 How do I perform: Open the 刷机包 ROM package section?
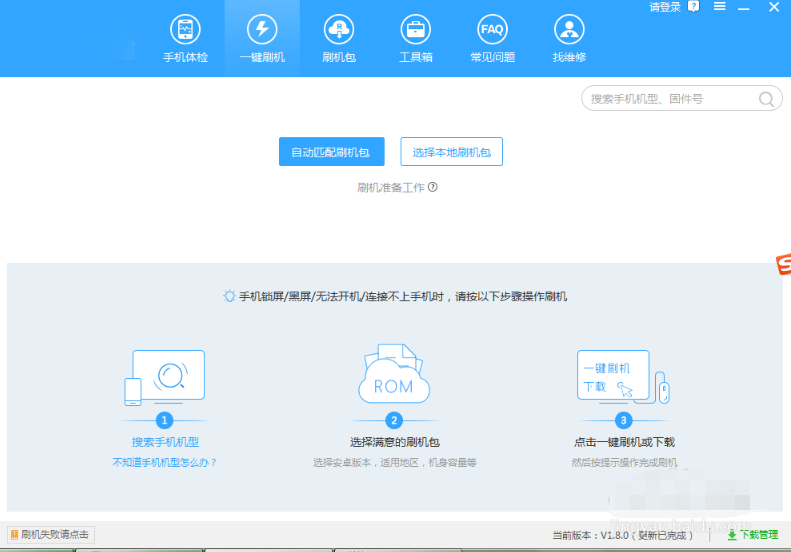(x=339, y=38)
